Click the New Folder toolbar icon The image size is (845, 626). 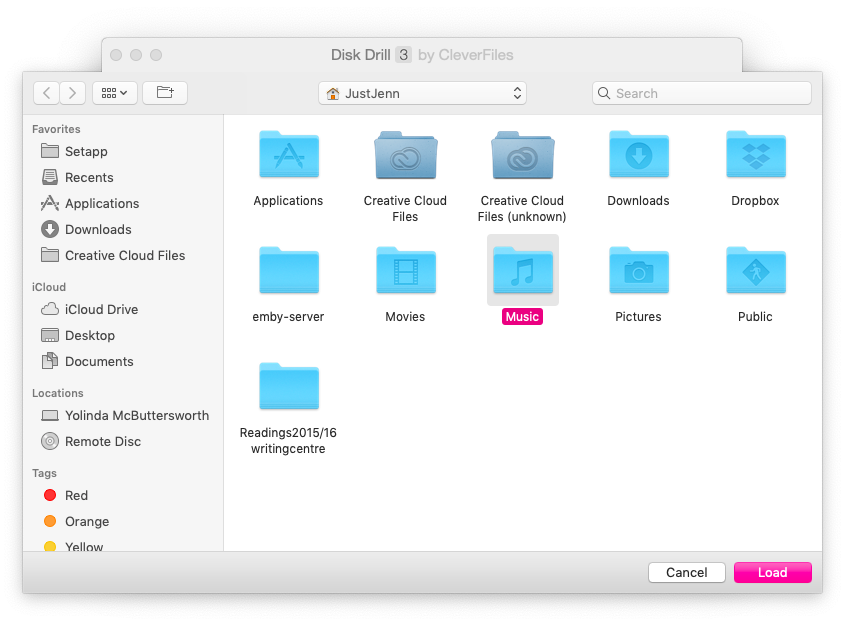[x=163, y=92]
